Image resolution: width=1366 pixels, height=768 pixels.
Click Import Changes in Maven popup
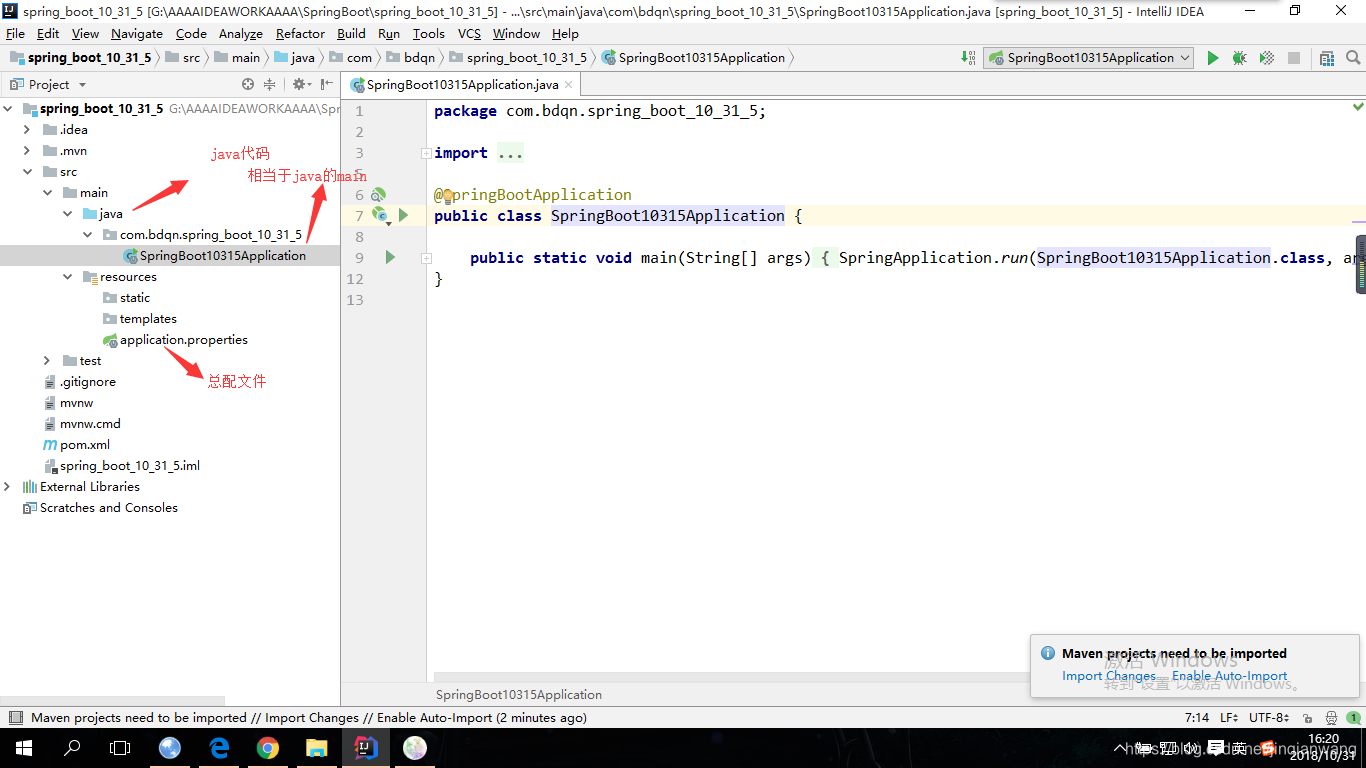tap(1109, 676)
